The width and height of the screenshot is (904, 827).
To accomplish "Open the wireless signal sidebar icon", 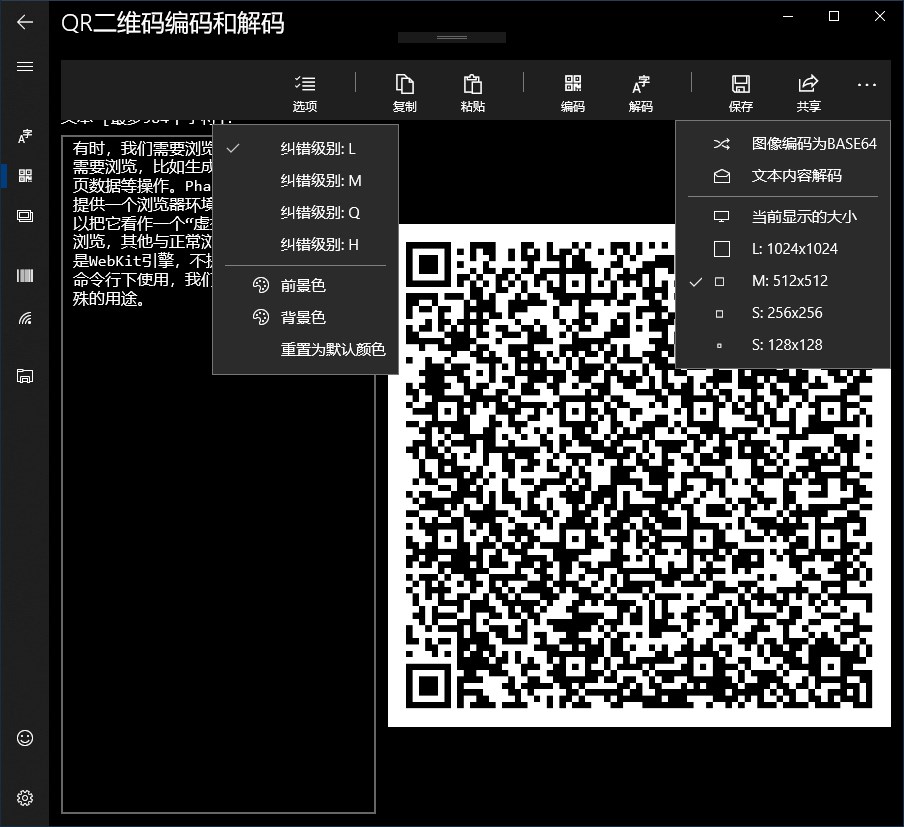I will [25, 318].
